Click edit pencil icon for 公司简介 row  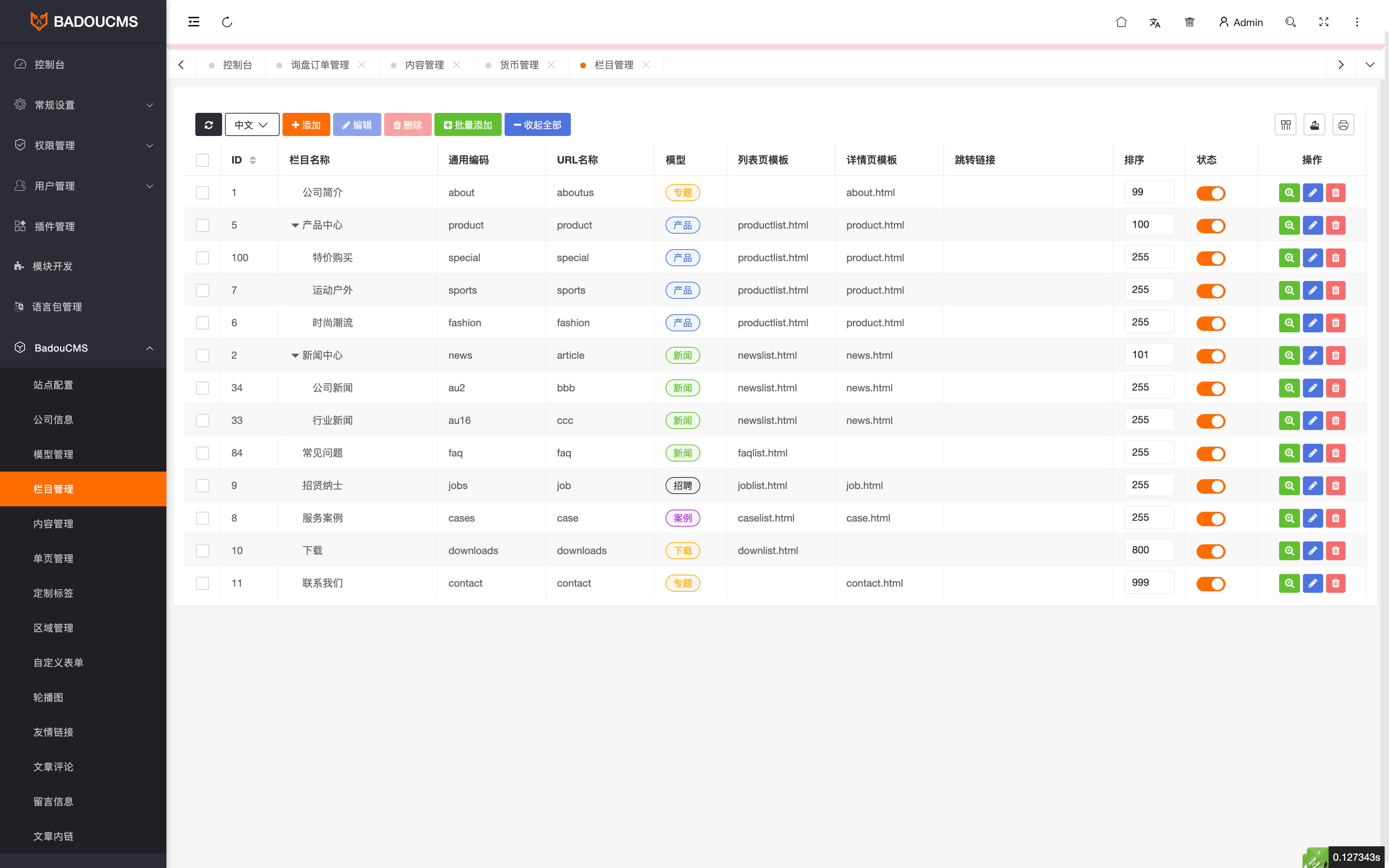(x=1313, y=193)
